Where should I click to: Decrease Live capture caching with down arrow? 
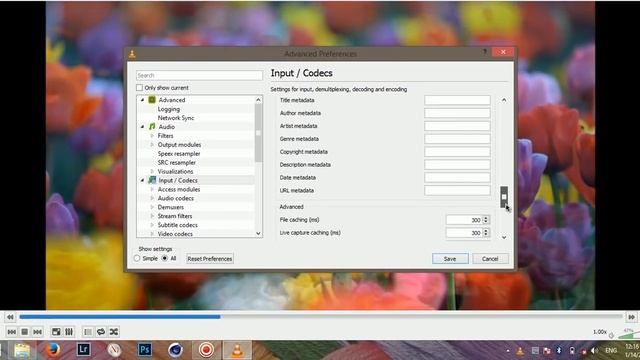point(486,235)
